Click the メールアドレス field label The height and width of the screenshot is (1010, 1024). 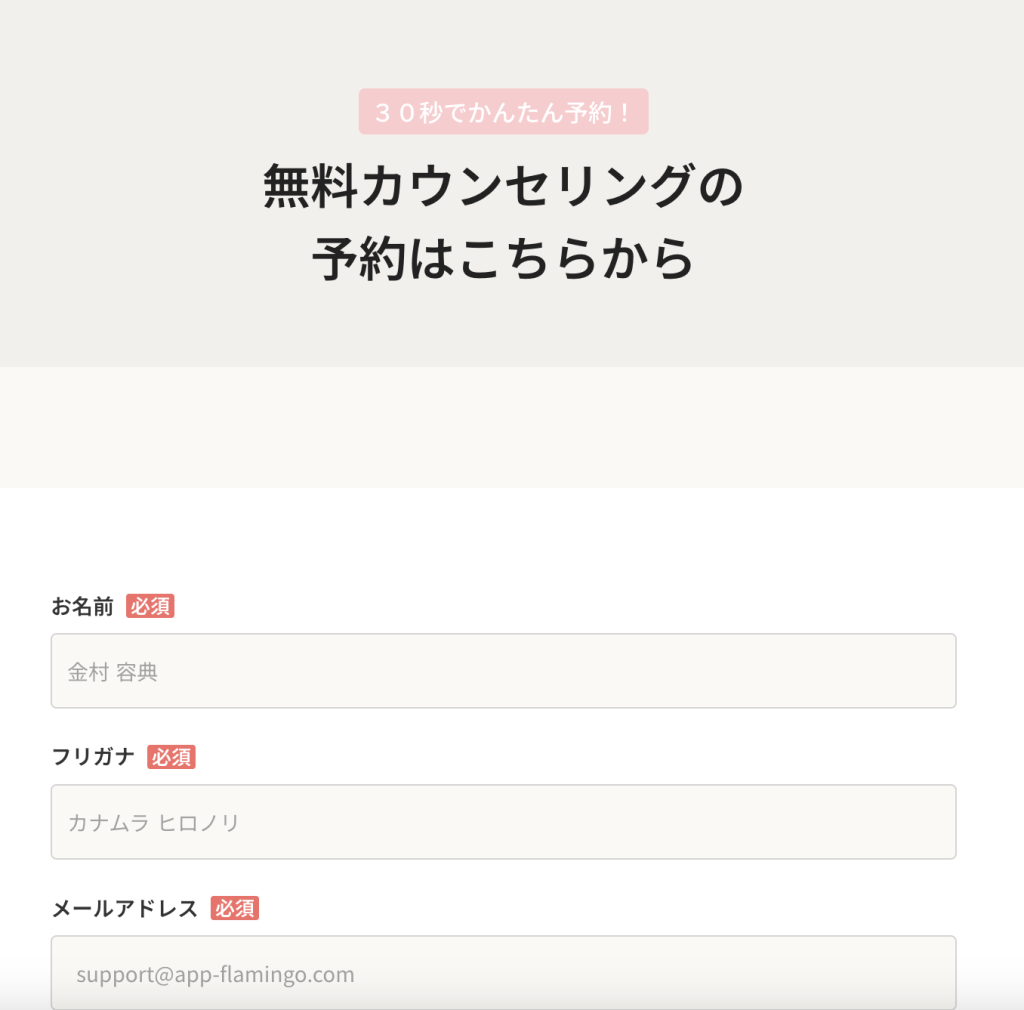[x=125, y=908]
